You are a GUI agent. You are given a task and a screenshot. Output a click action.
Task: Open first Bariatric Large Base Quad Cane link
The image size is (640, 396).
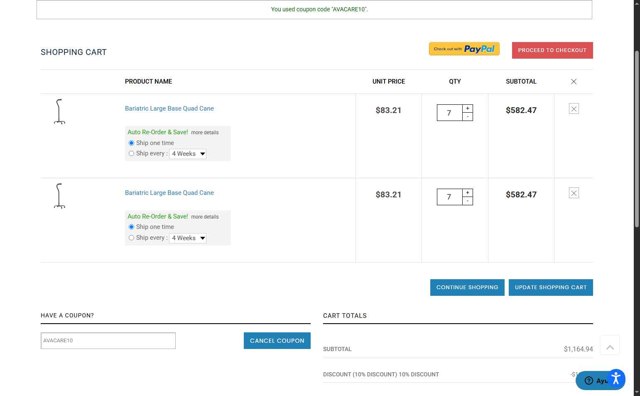pos(169,109)
